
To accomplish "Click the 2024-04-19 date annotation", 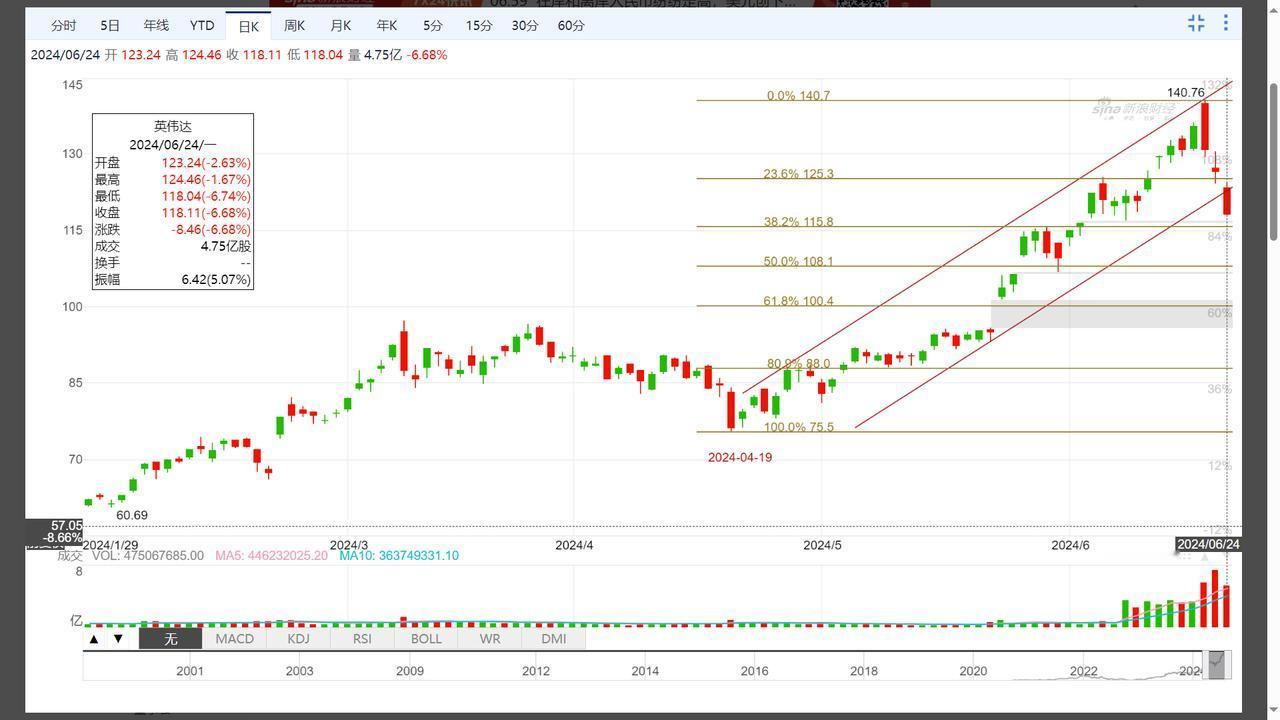I will pos(740,457).
